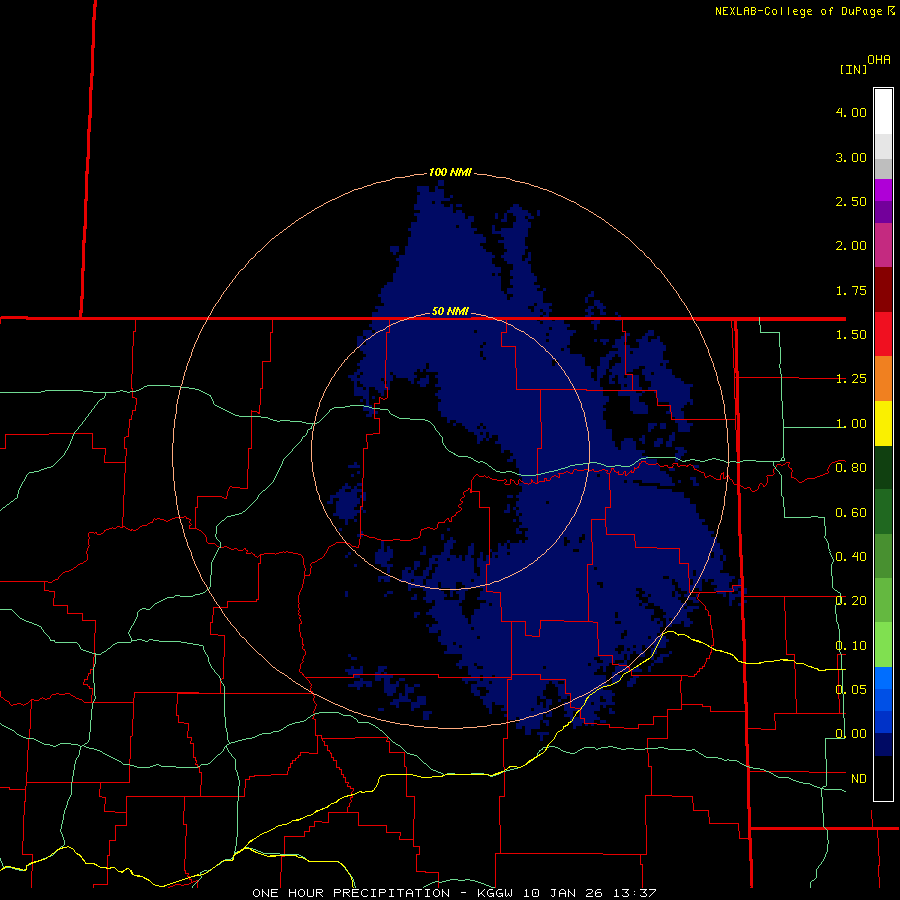Select the 2.50 legend value
This screenshot has height=900, width=900.
tap(851, 201)
